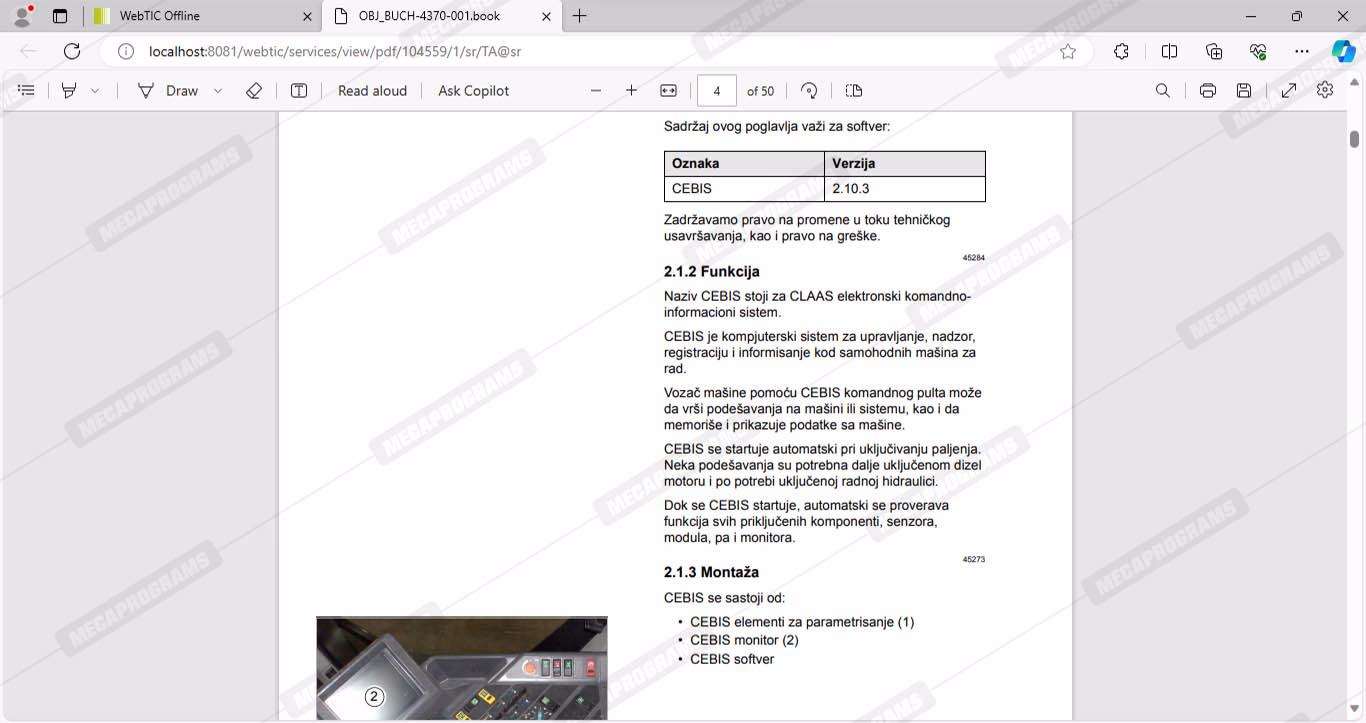
Task: Print the PDF document
Action: pos(1207,91)
